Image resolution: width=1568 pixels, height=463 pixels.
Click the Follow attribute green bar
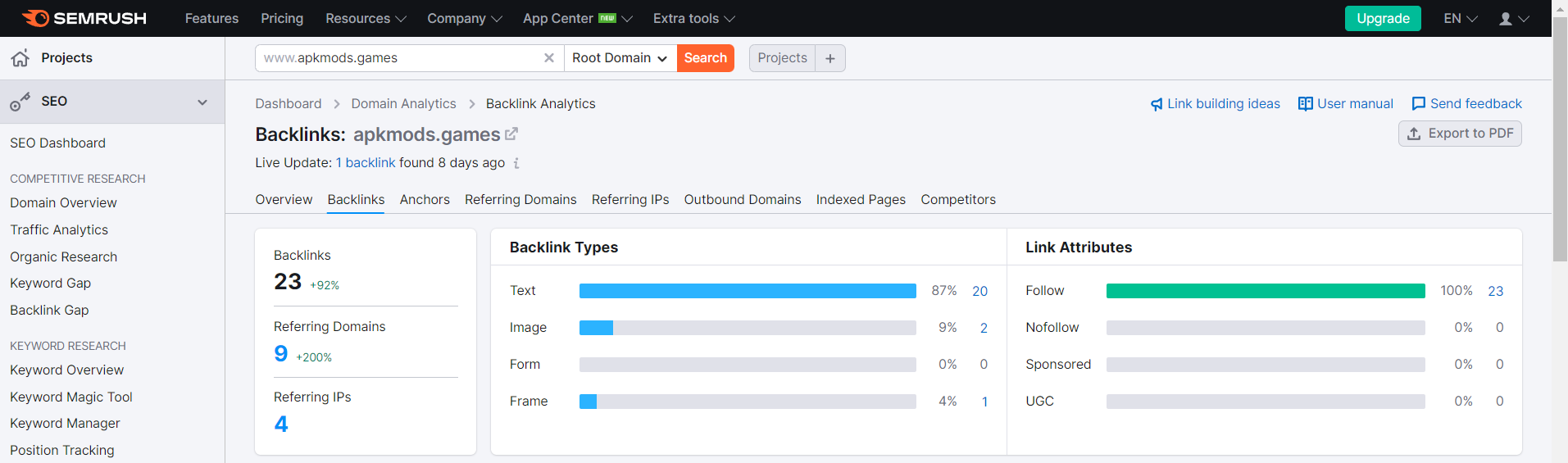1266,291
